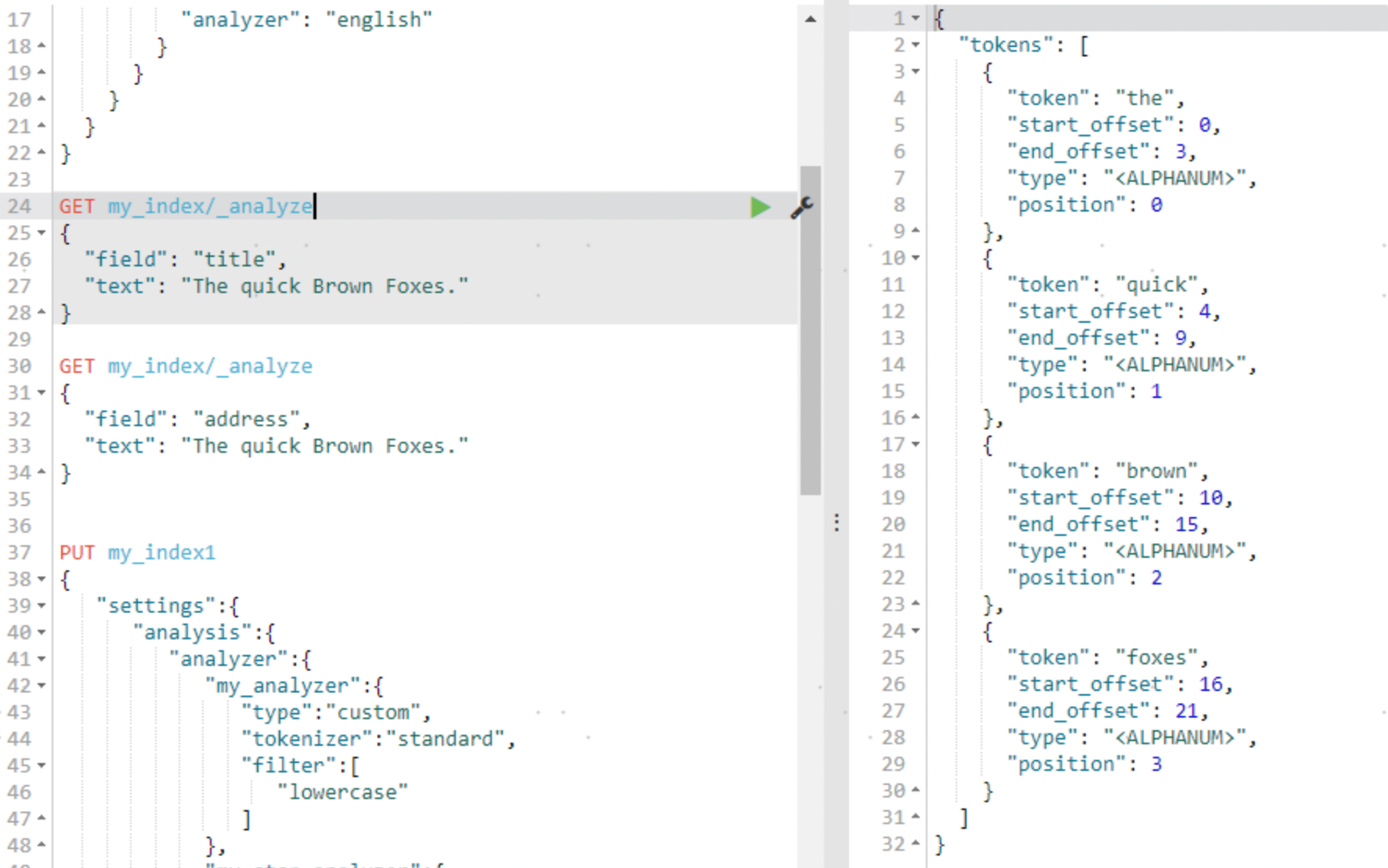Send the highlighted request using the green play icon
The height and width of the screenshot is (868, 1388).
[759, 207]
